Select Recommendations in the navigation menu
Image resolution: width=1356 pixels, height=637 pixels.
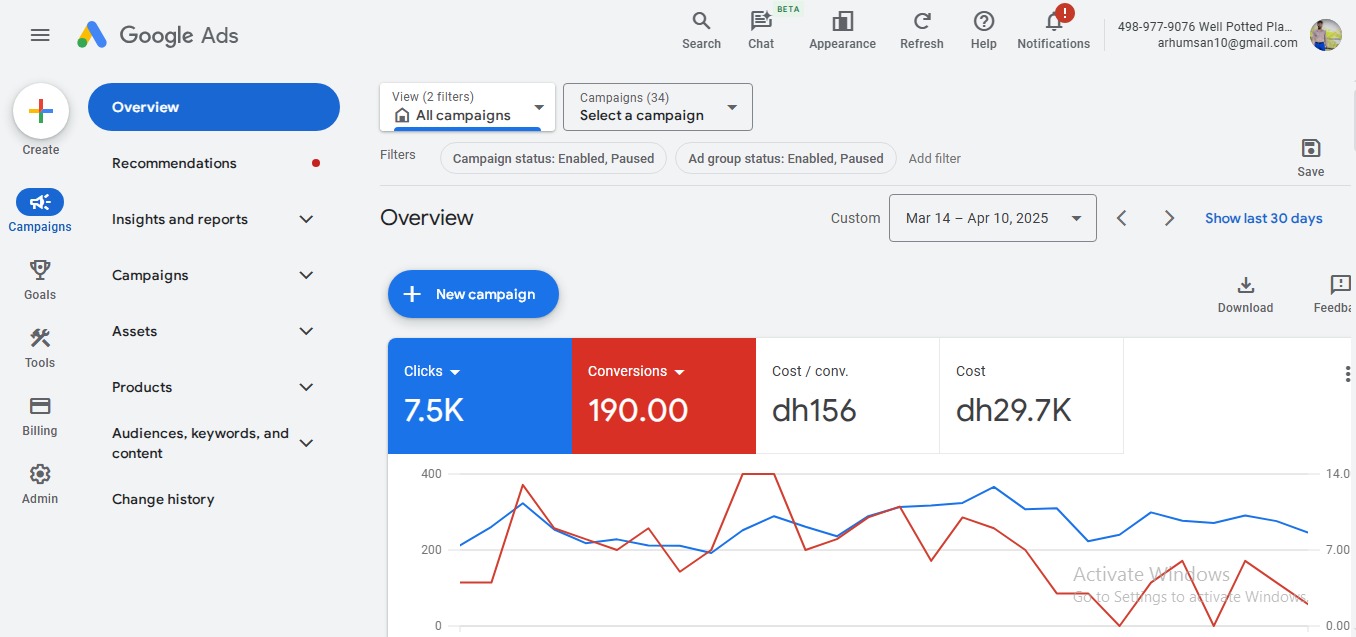pos(174,163)
